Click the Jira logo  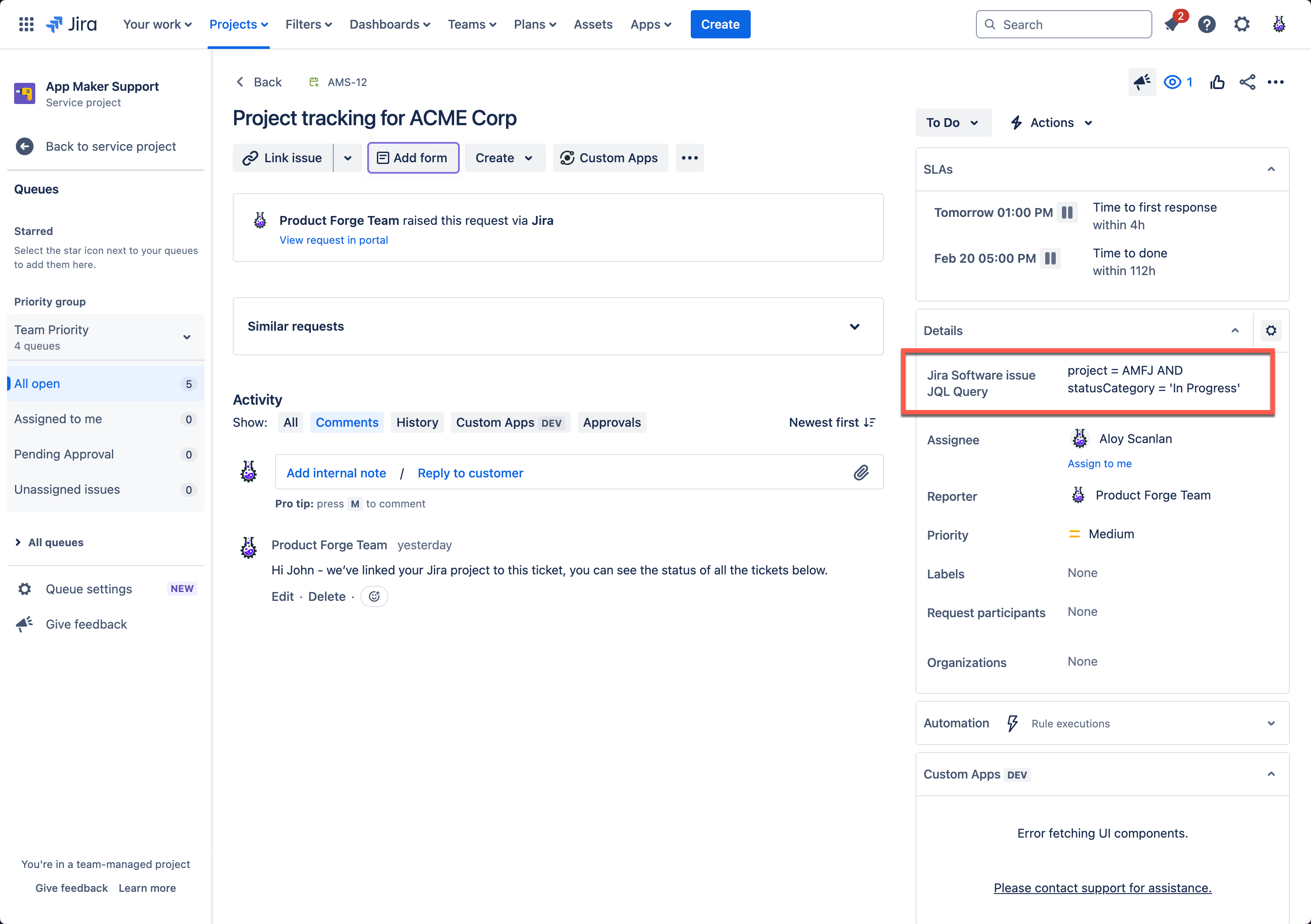(x=71, y=25)
